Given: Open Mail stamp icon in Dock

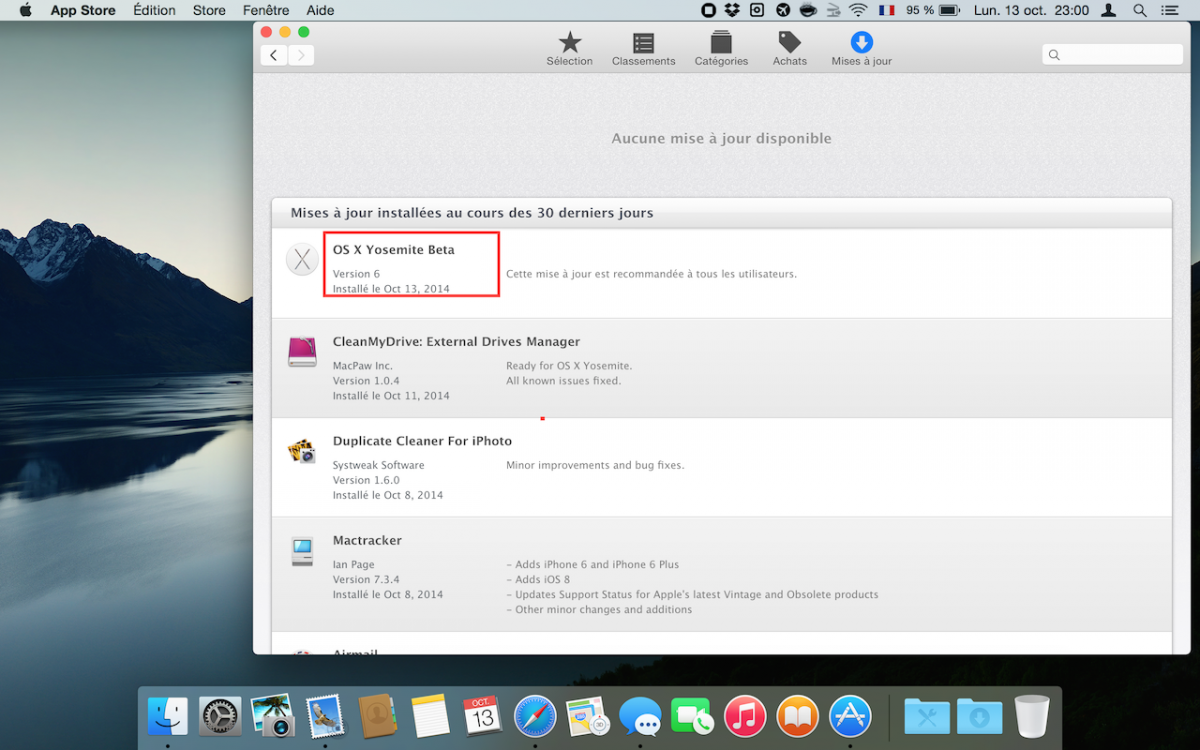Looking at the screenshot, I should 325,716.
